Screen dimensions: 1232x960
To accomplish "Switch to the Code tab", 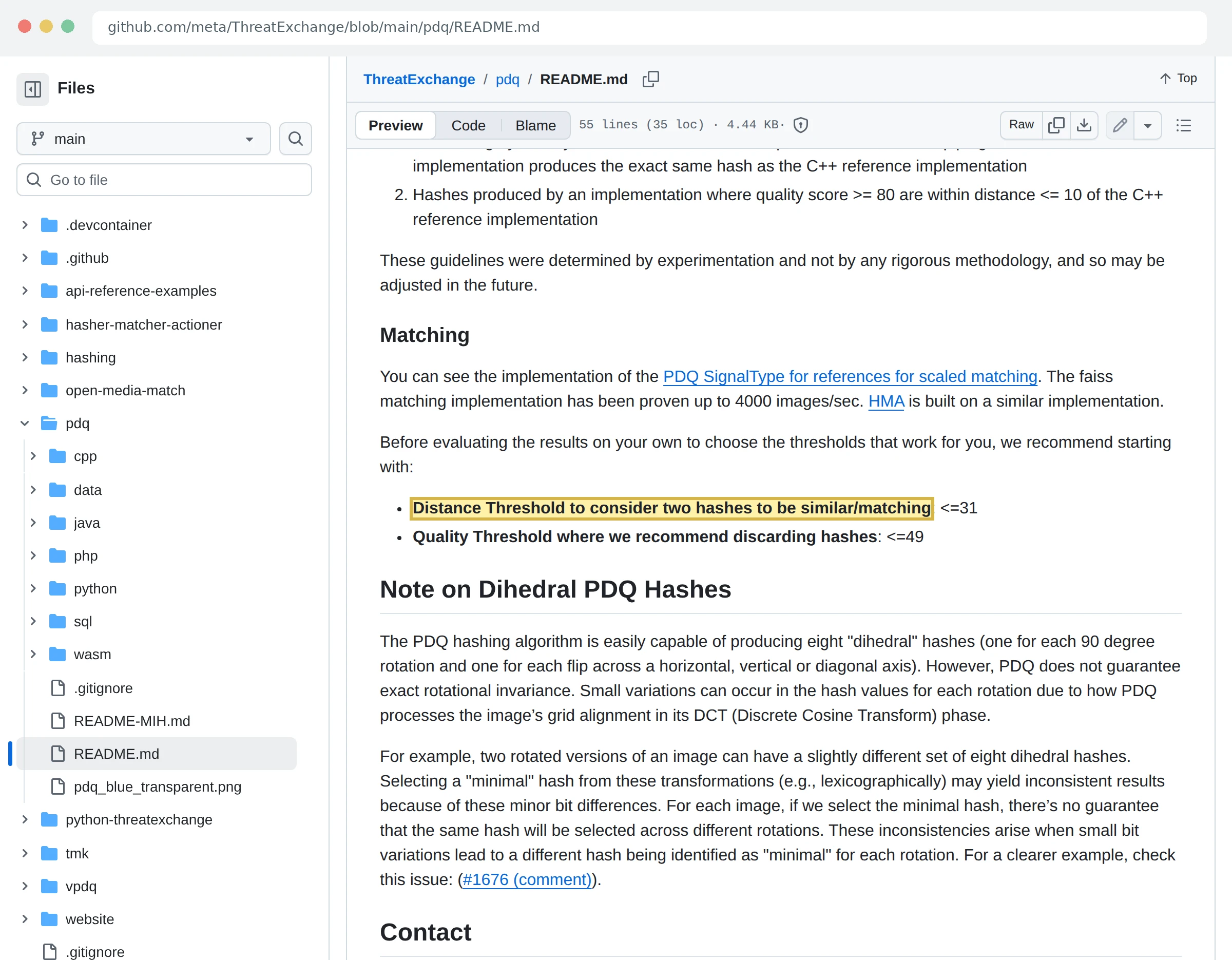I will click(468, 125).
